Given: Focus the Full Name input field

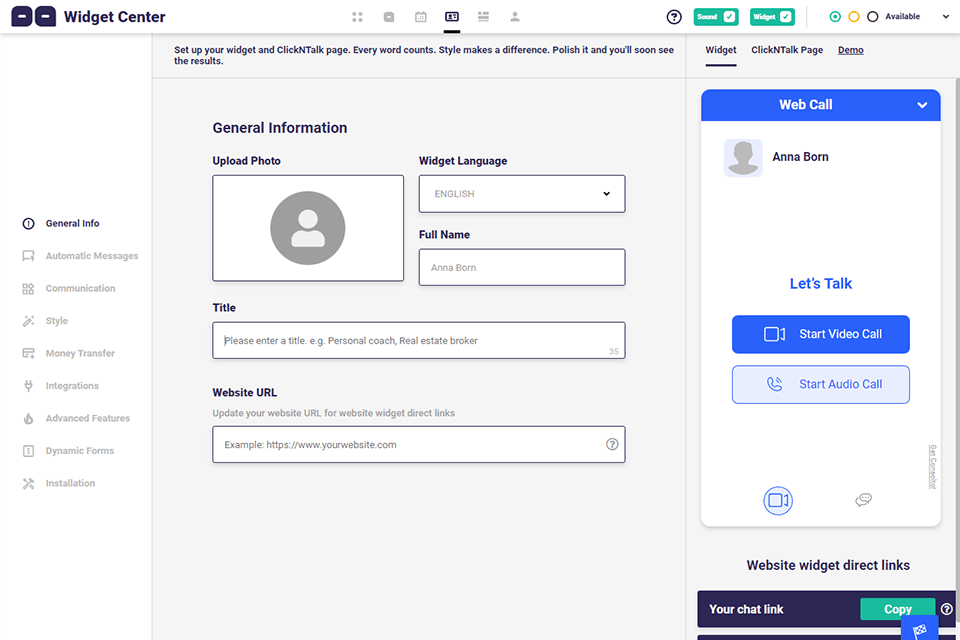Looking at the screenshot, I should [x=522, y=268].
